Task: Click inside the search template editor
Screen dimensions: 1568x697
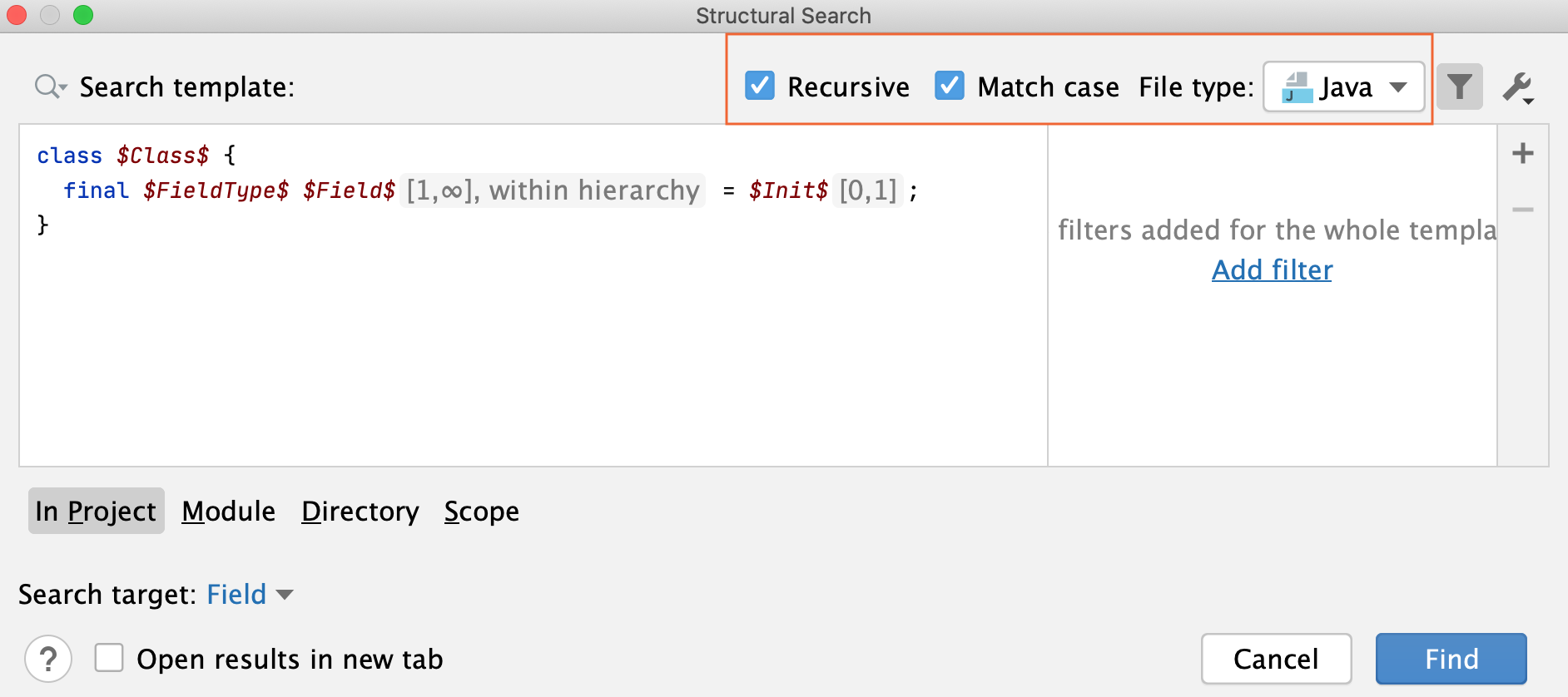Action: [x=499, y=333]
